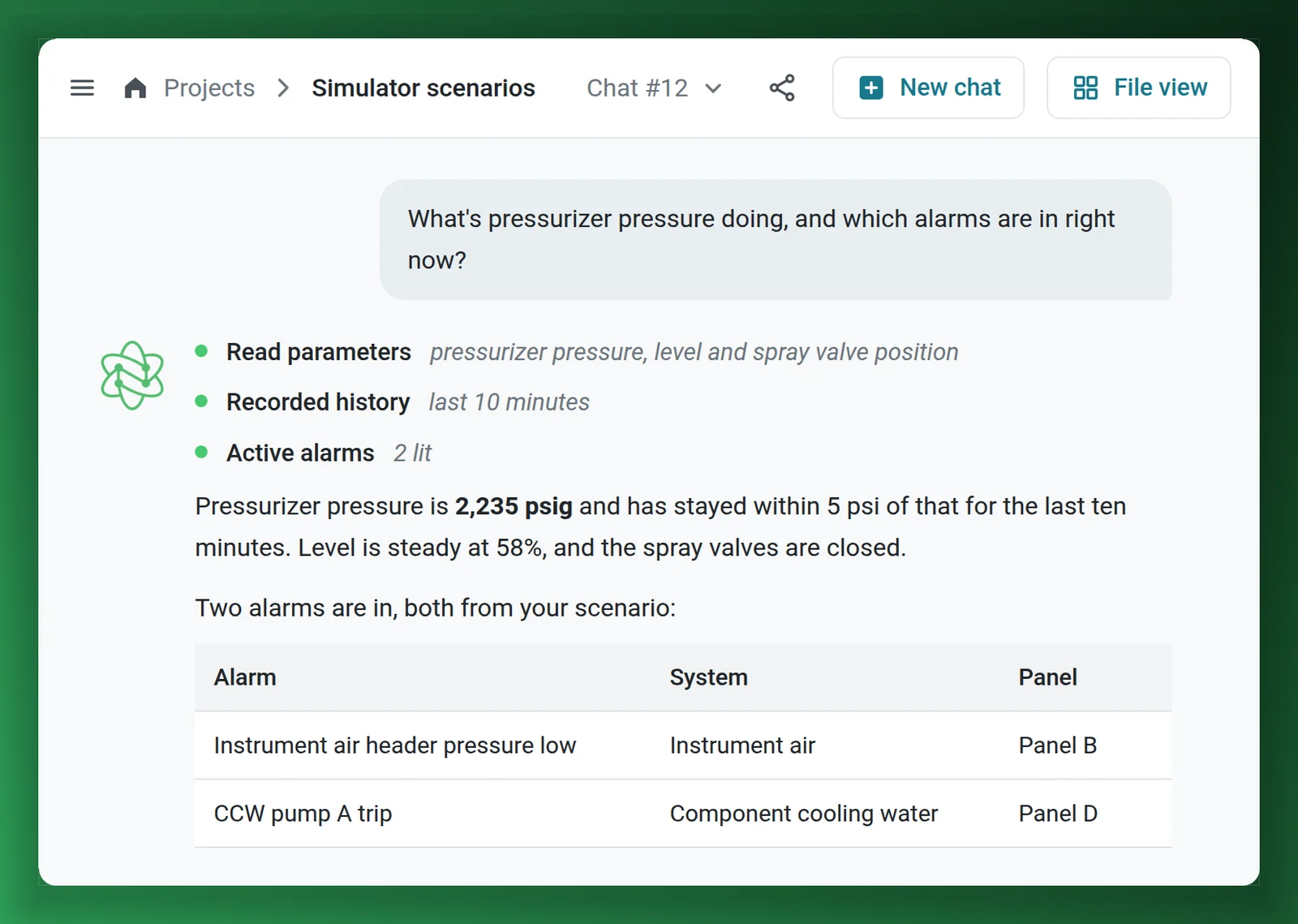
Task: Click the Panel column header
Action: [1048, 677]
